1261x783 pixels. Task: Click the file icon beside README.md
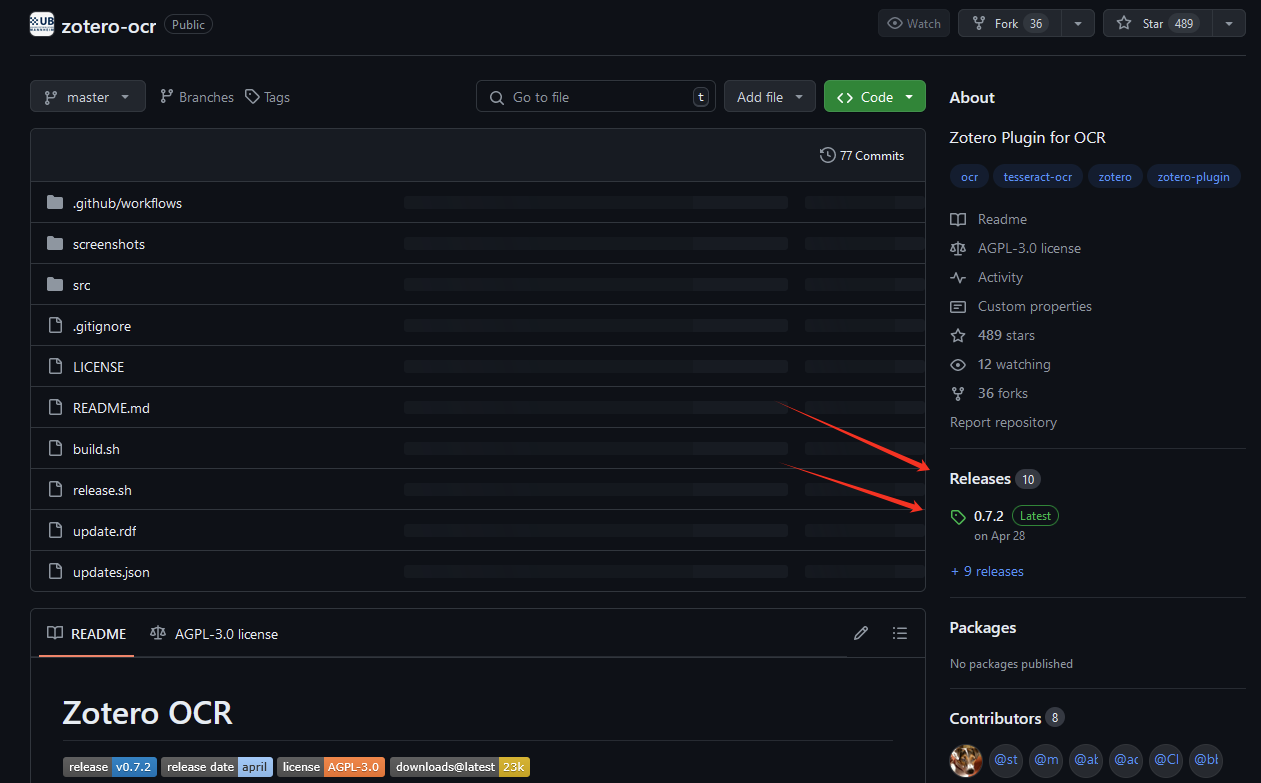pyautogui.click(x=55, y=408)
